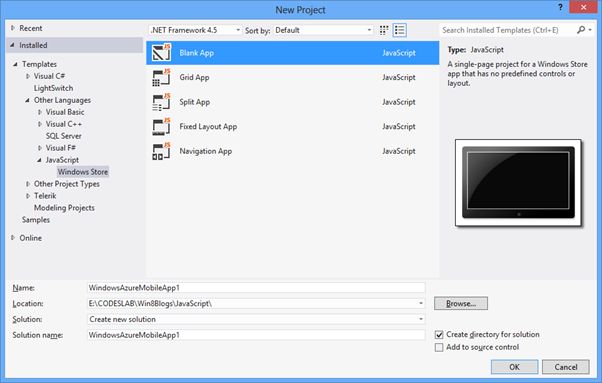
Task: Switch to medium icons list view
Action: (x=400, y=30)
